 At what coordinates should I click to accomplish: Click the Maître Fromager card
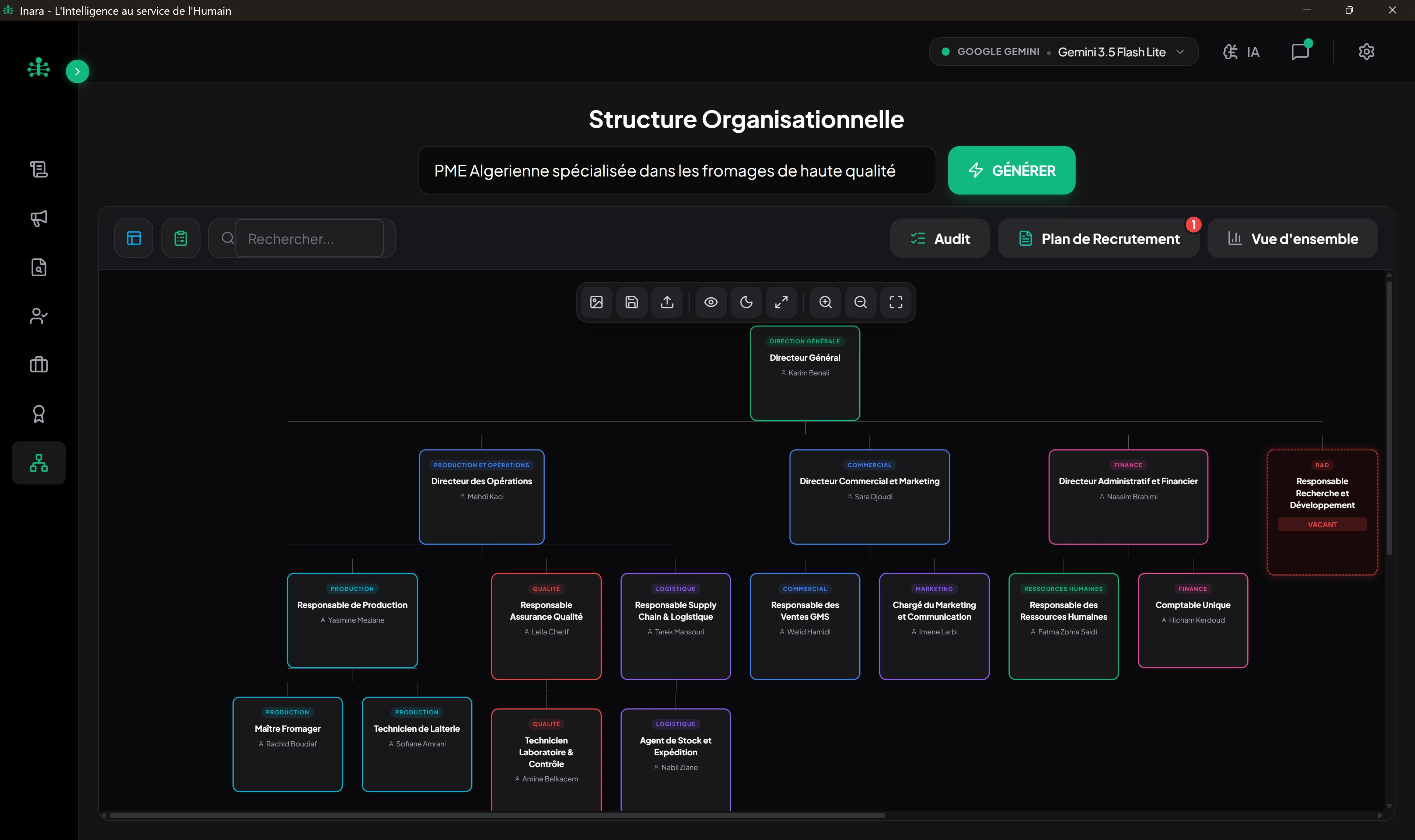coord(287,744)
